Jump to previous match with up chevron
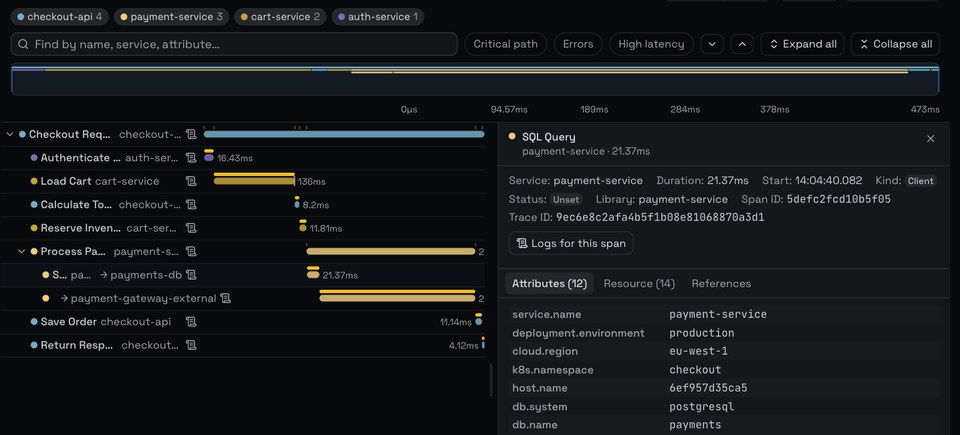The height and width of the screenshot is (435, 960). pos(742,44)
